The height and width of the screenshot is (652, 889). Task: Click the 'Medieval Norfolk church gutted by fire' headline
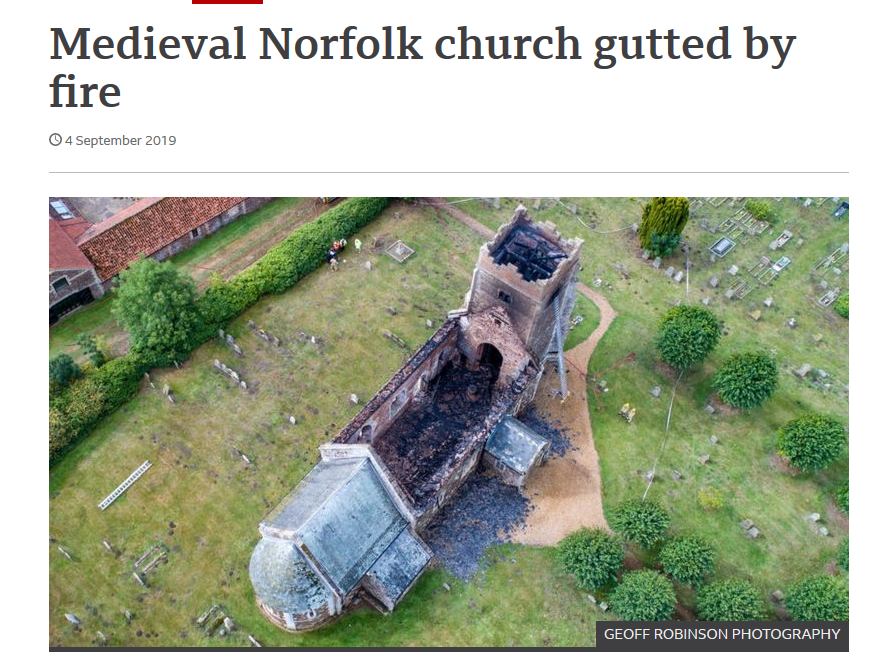[x=422, y=67]
